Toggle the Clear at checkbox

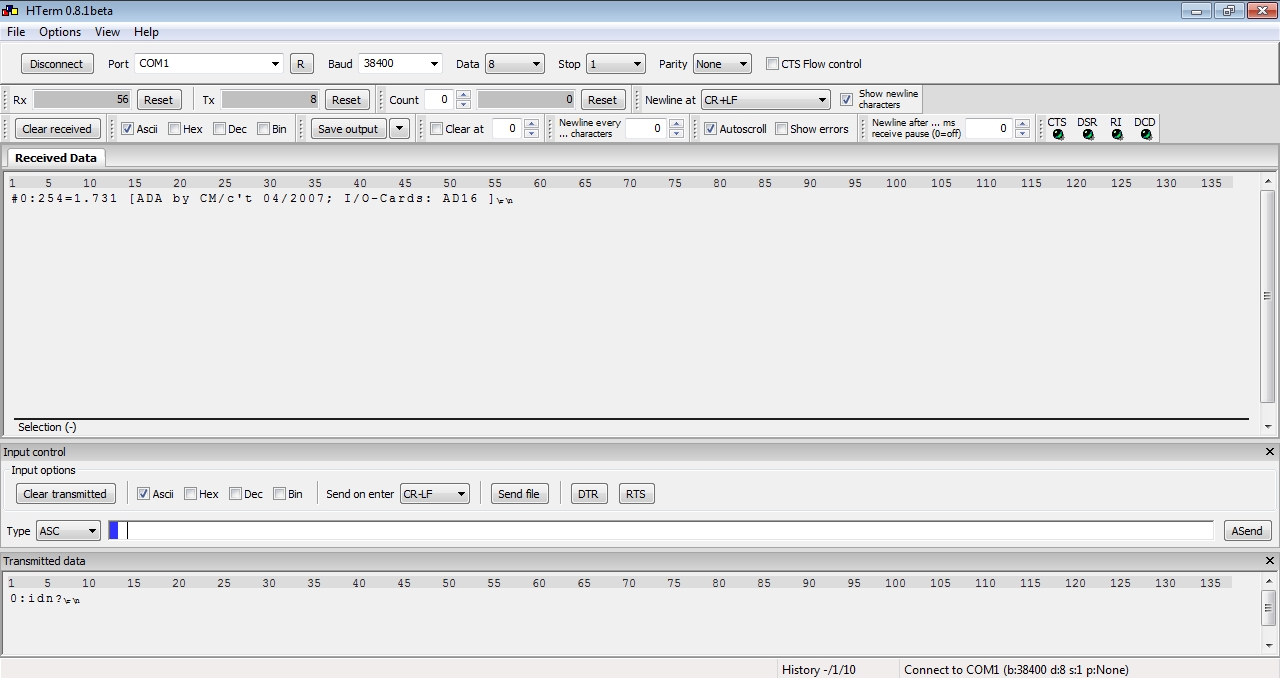(436, 129)
